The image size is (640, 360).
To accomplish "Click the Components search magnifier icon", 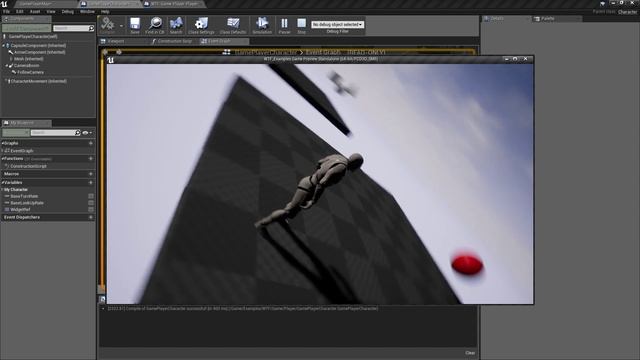I will 91,28.
